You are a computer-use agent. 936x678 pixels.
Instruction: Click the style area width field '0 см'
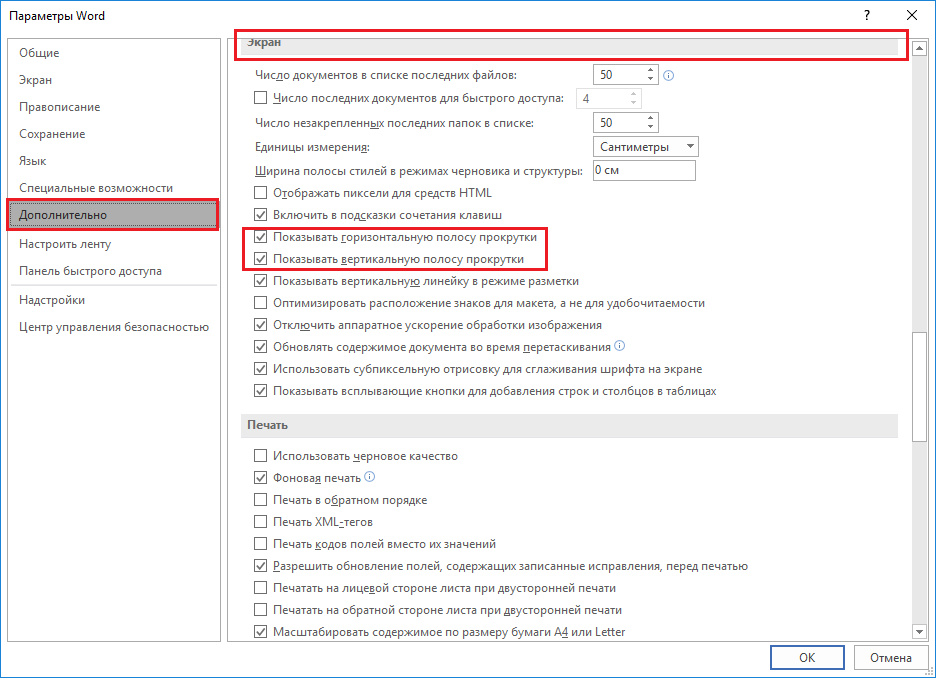(644, 170)
